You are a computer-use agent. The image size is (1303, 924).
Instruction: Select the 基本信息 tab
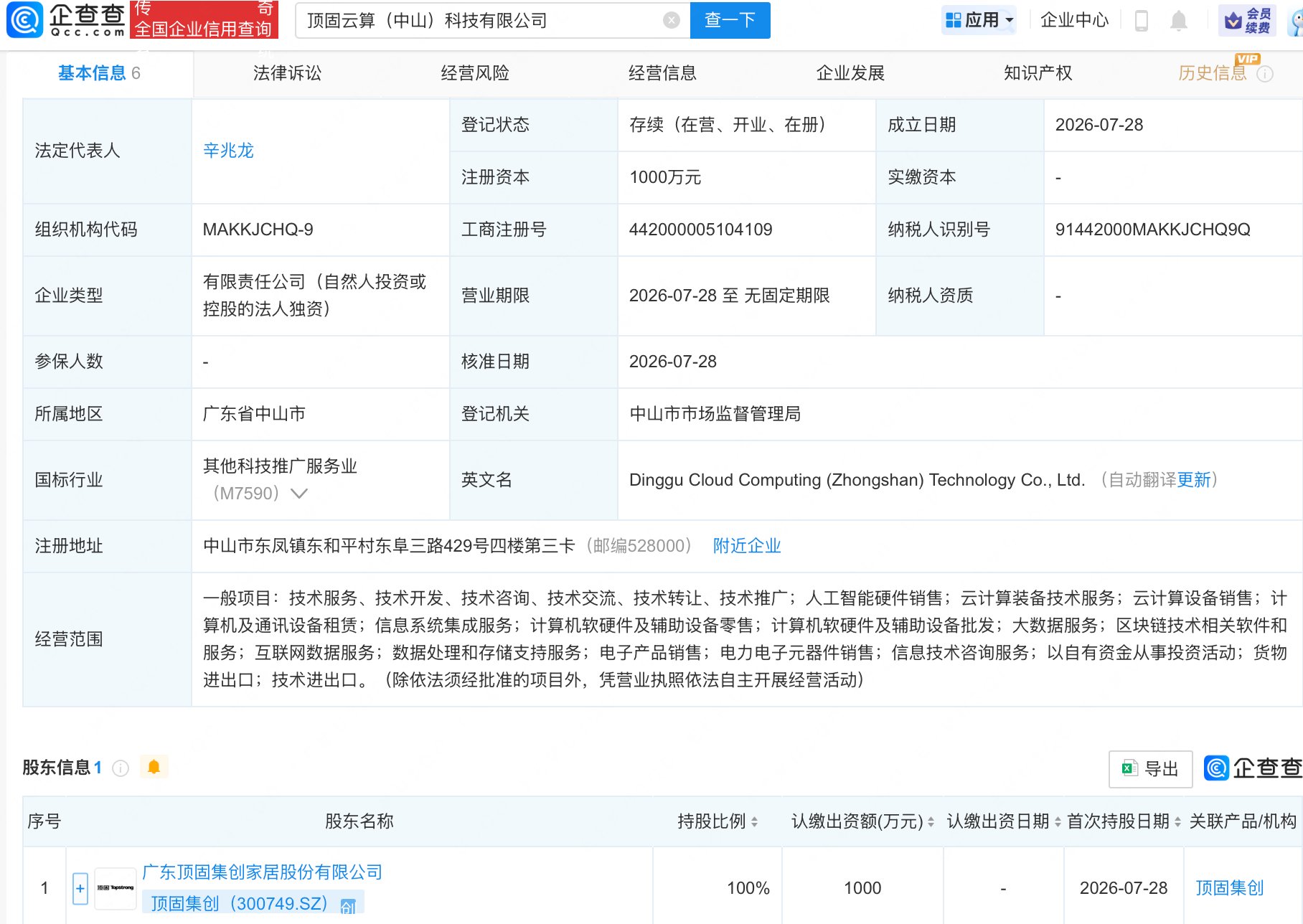pyautogui.click(x=99, y=73)
